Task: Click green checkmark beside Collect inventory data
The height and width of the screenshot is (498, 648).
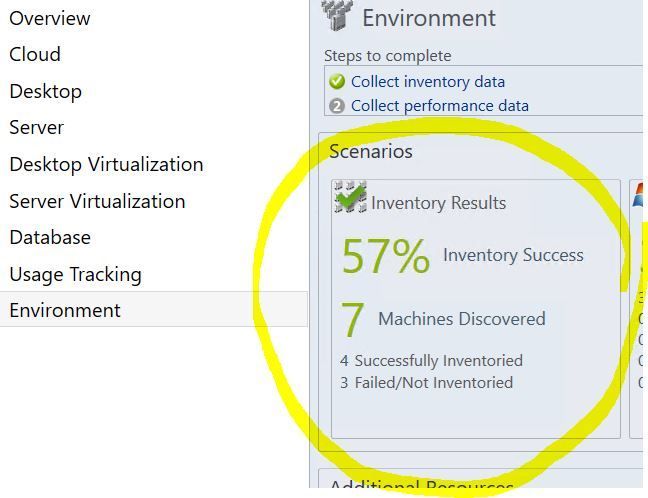Action: click(337, 82)
